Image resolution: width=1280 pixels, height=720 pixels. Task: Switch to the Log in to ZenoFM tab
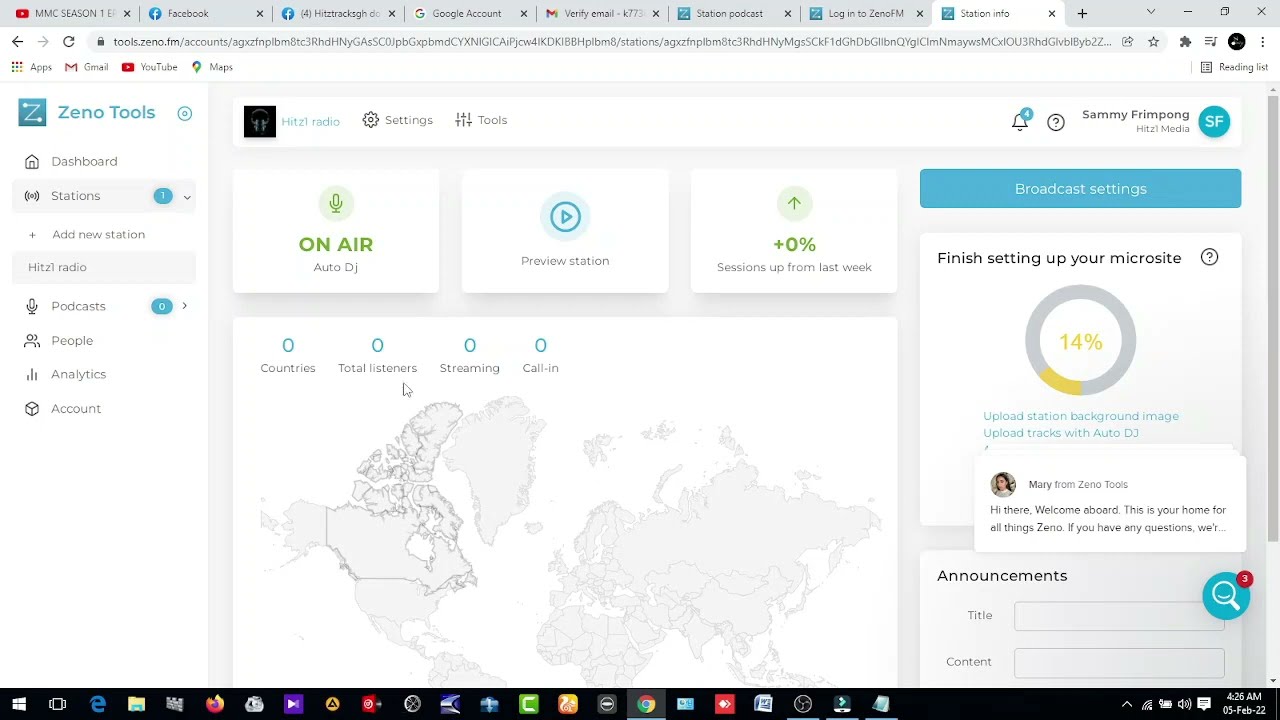coord(866,14)
